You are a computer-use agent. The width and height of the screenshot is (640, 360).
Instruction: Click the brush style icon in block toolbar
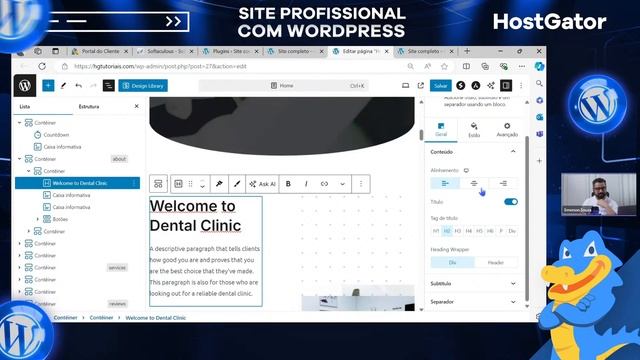(x=237, y=184)
